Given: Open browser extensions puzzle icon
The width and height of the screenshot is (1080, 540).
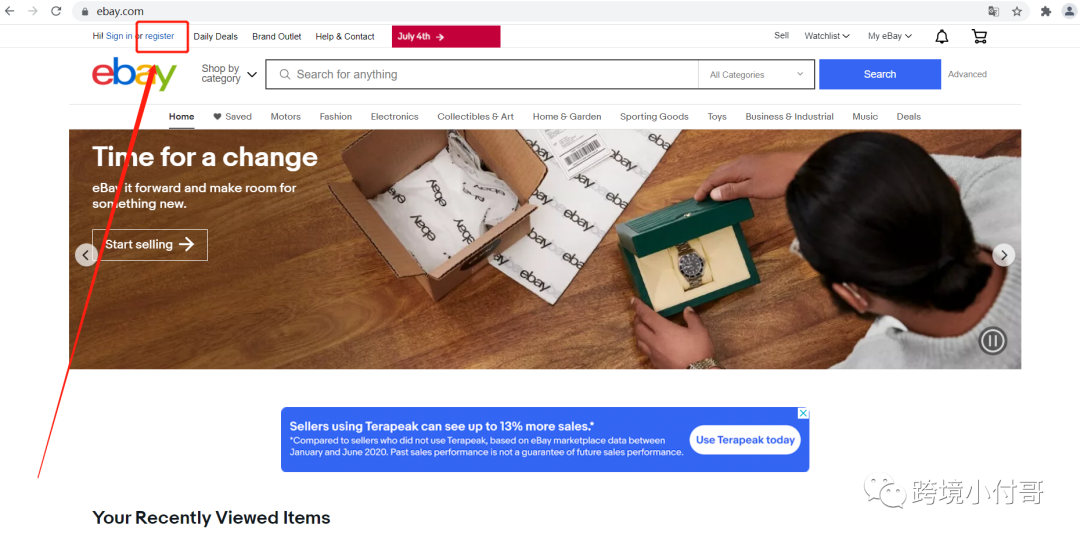Looking at the screenshot, I should tap(1046, 11).
